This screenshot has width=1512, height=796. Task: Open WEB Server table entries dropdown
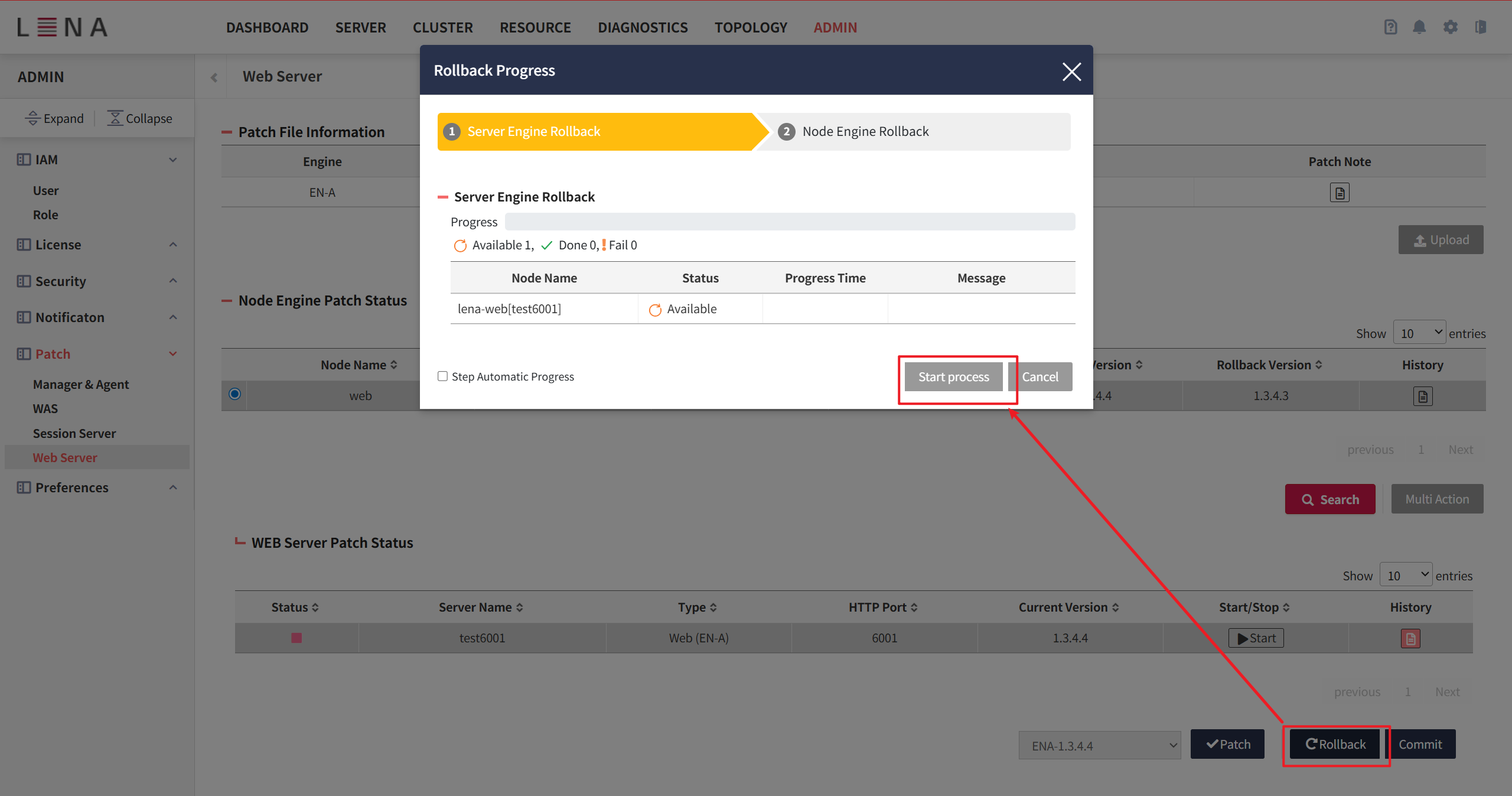pyautogui.click(x=1406, y=575)
